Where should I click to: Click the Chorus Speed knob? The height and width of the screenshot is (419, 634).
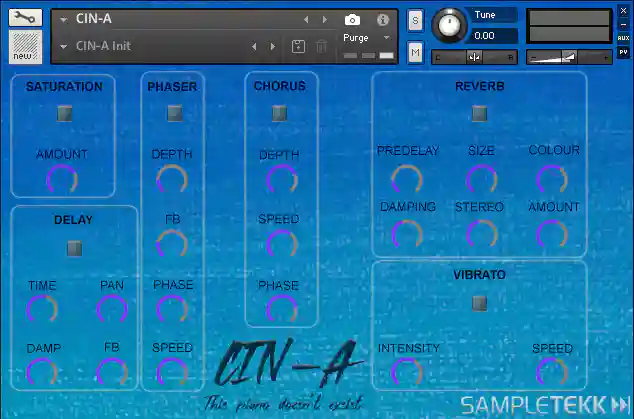click(282, 244)
